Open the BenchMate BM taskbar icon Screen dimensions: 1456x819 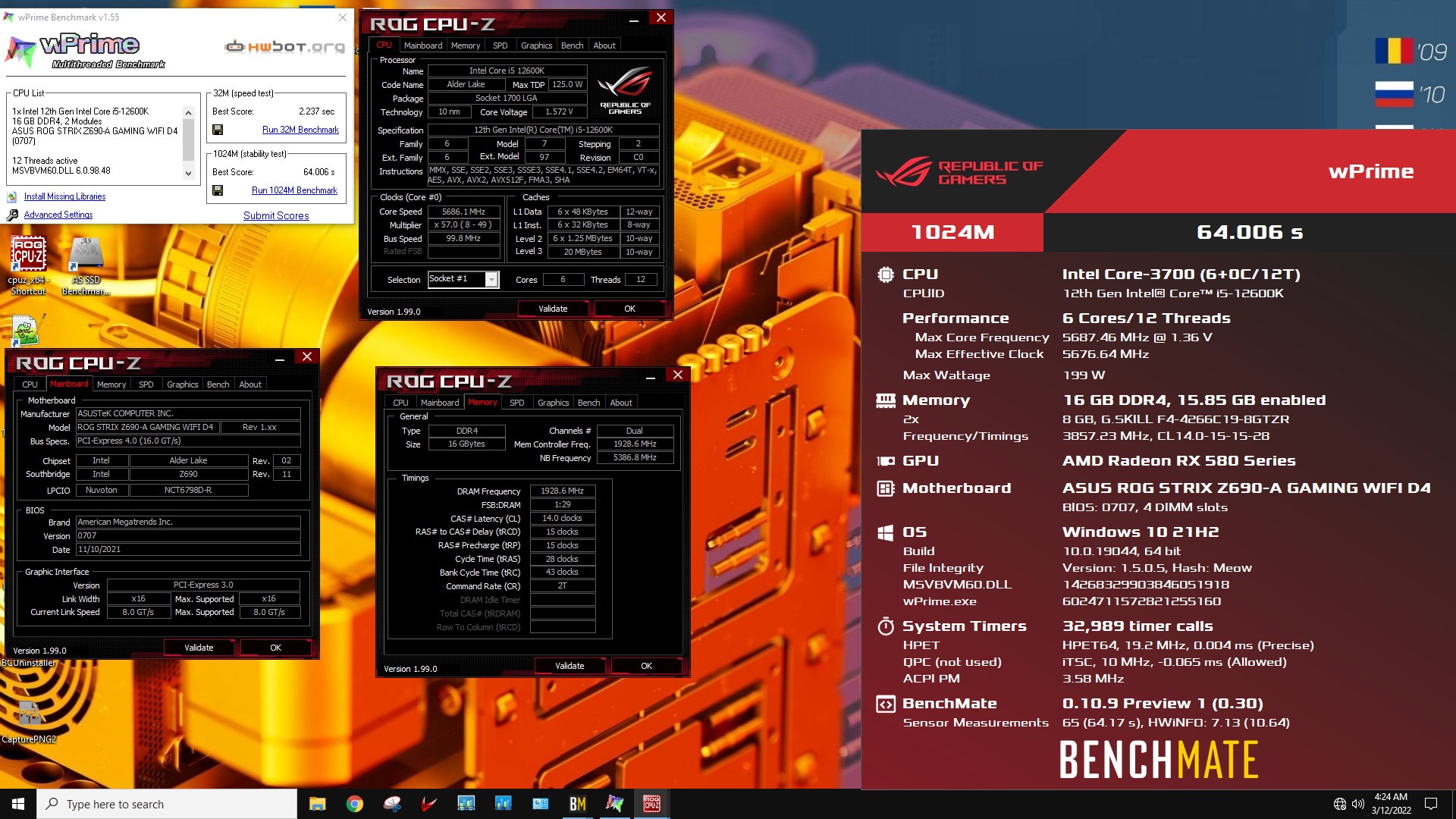coord(578,804)
